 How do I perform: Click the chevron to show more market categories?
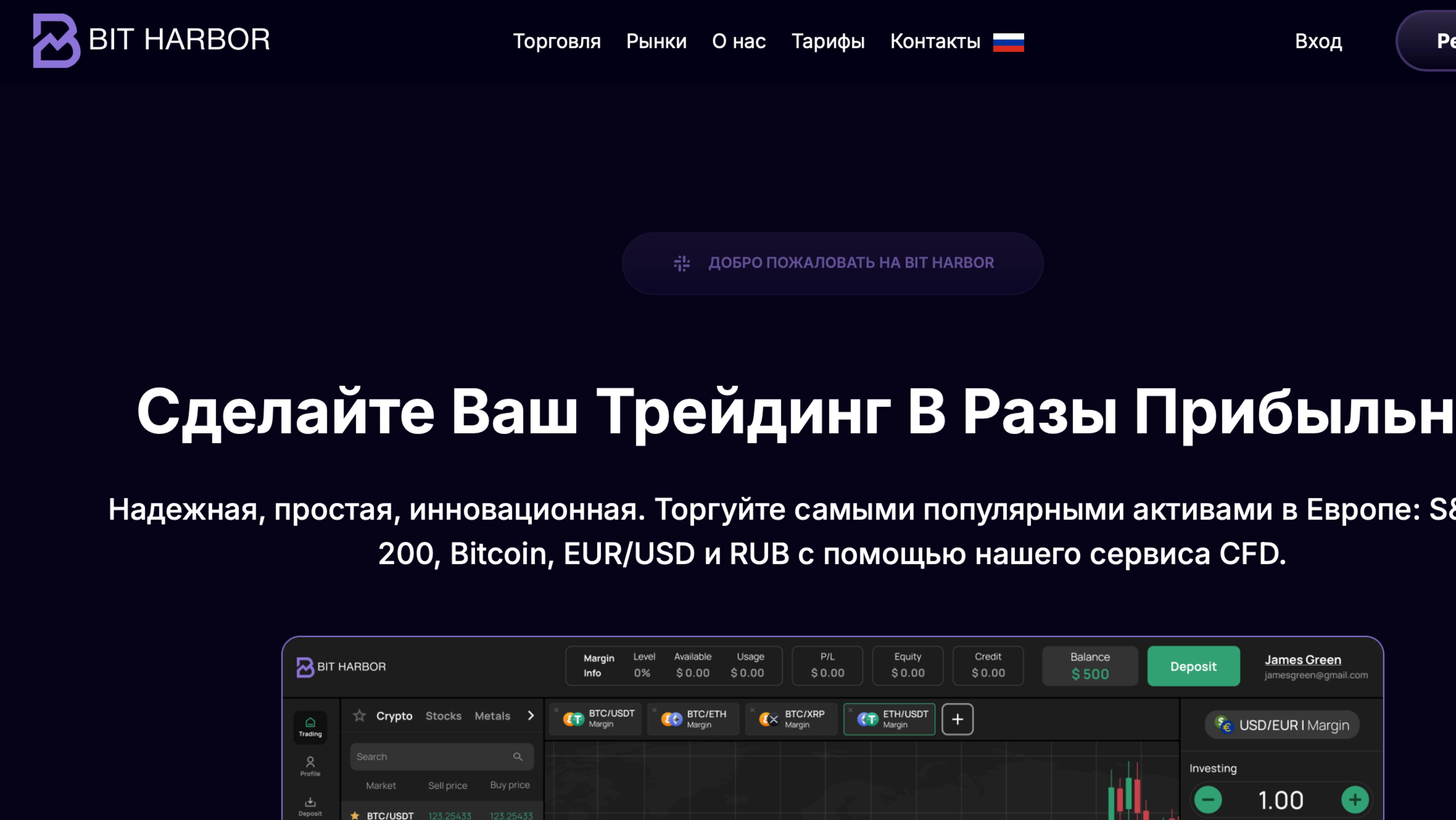pyautogui.click(x=531, y=715)
